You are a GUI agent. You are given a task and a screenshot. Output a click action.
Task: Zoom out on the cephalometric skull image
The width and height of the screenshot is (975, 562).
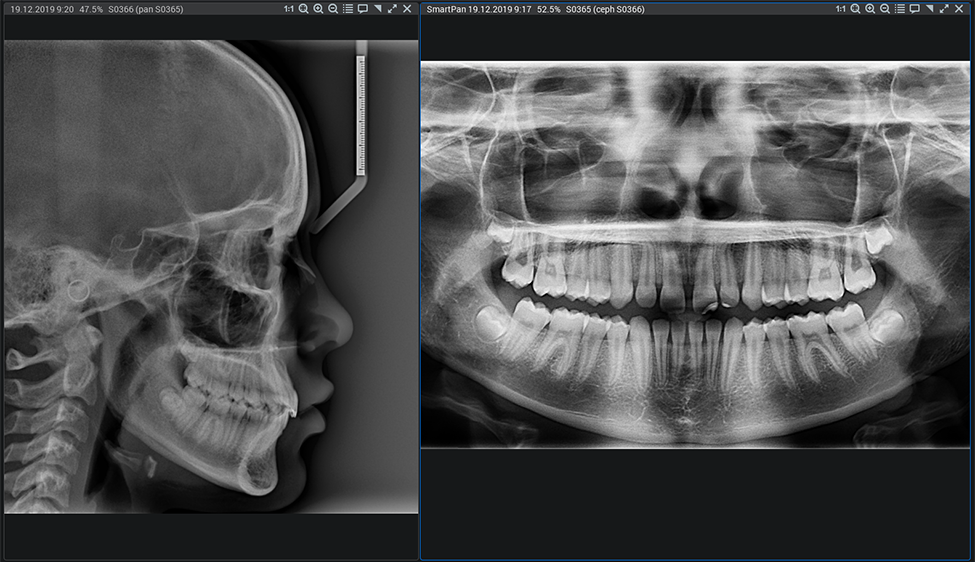pyautogui.click(x=333, y=9)
